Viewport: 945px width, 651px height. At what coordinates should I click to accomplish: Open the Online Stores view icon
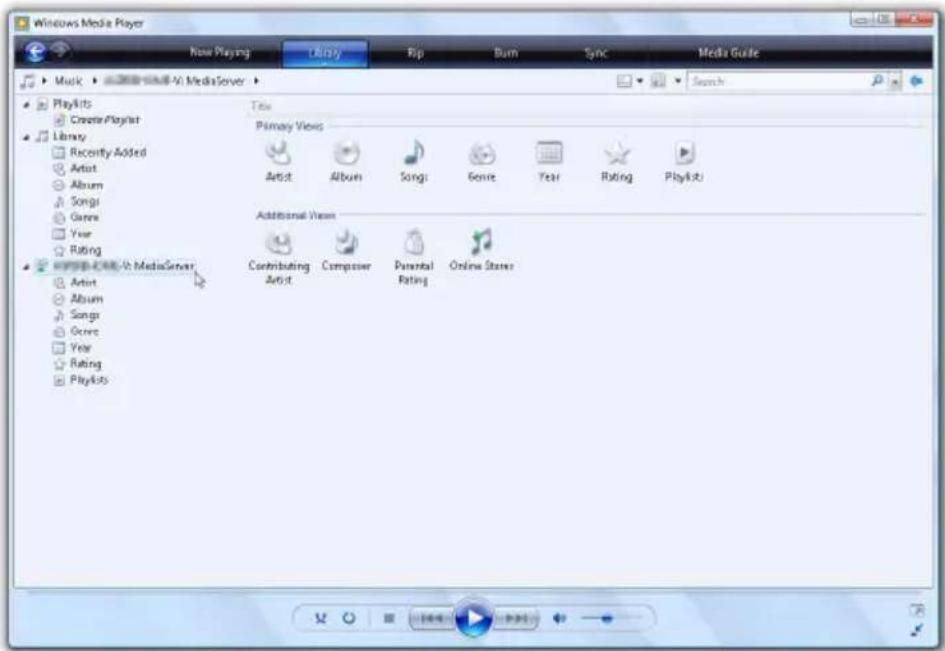(482, 242)
